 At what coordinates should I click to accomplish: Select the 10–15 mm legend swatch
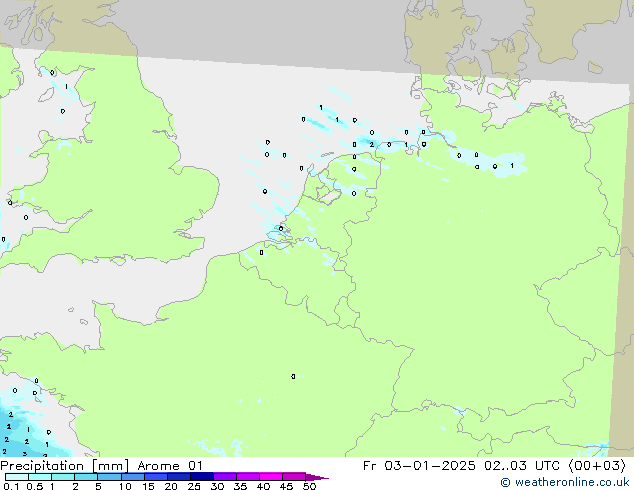tap(132, 477)
